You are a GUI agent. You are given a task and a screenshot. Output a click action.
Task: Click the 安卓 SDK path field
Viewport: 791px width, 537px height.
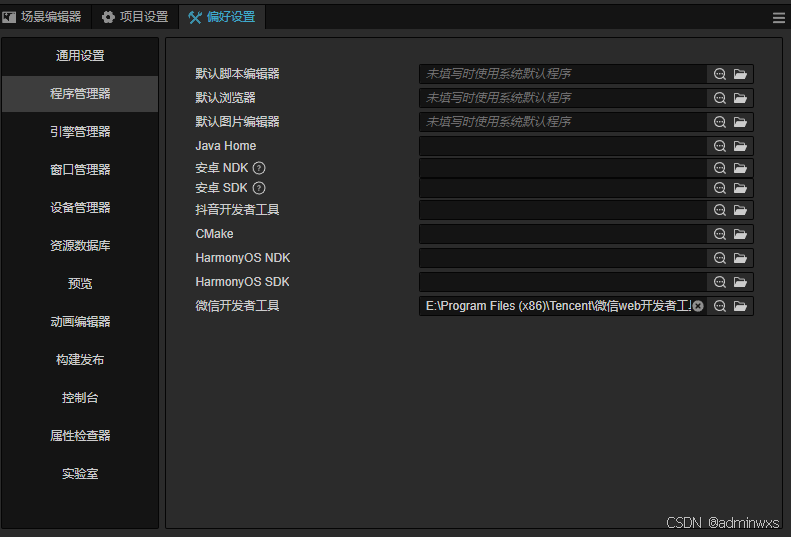pyautogui.click(x=562, y=188)
